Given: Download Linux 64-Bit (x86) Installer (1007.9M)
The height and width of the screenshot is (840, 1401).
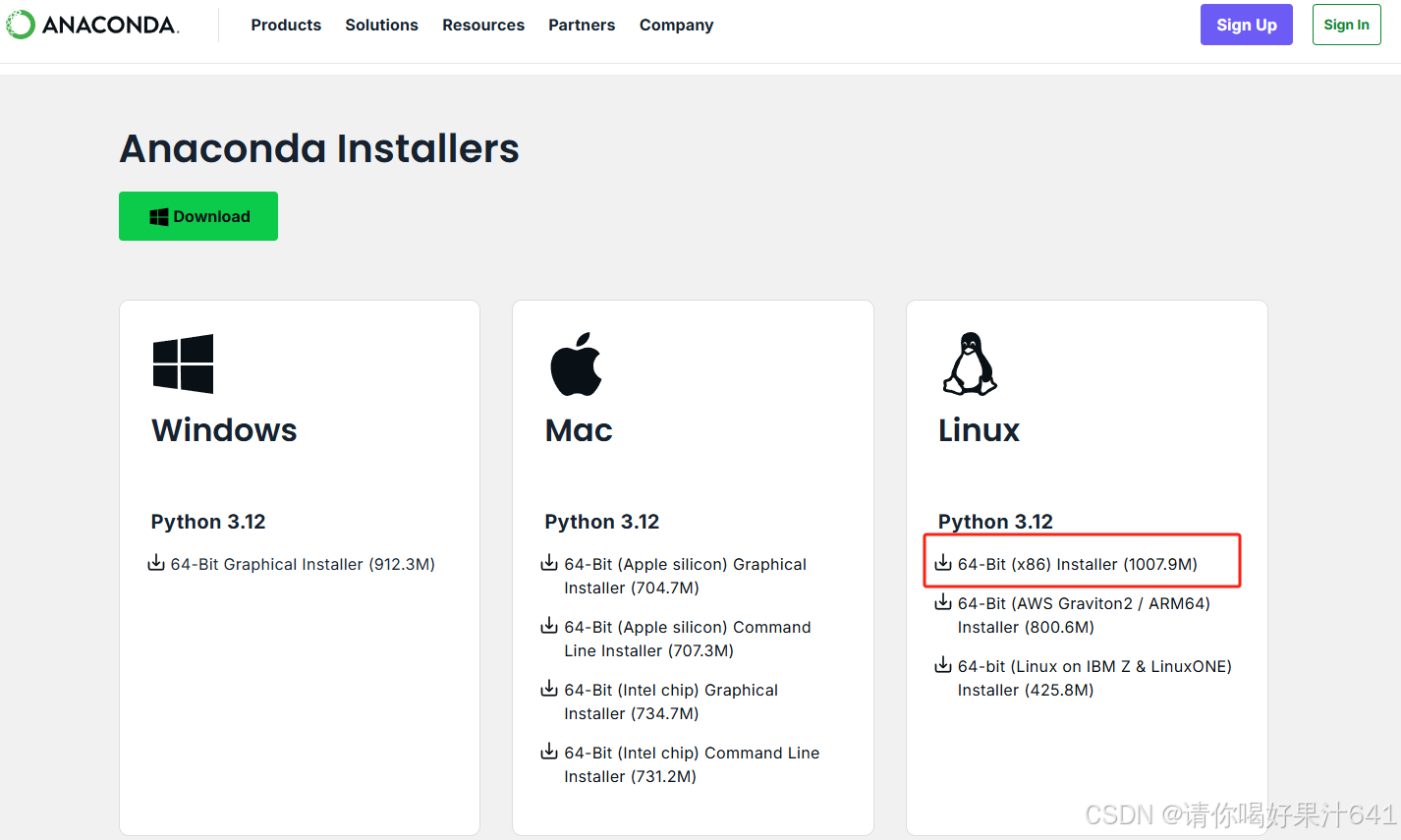Looking at the screenshot, I should (1078, 564).
